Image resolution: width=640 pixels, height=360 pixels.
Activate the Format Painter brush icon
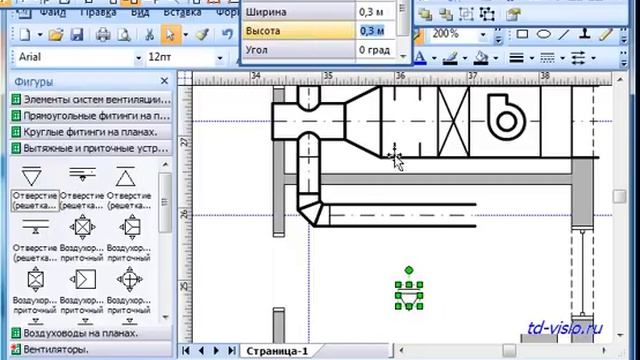[x=202, y=35]
